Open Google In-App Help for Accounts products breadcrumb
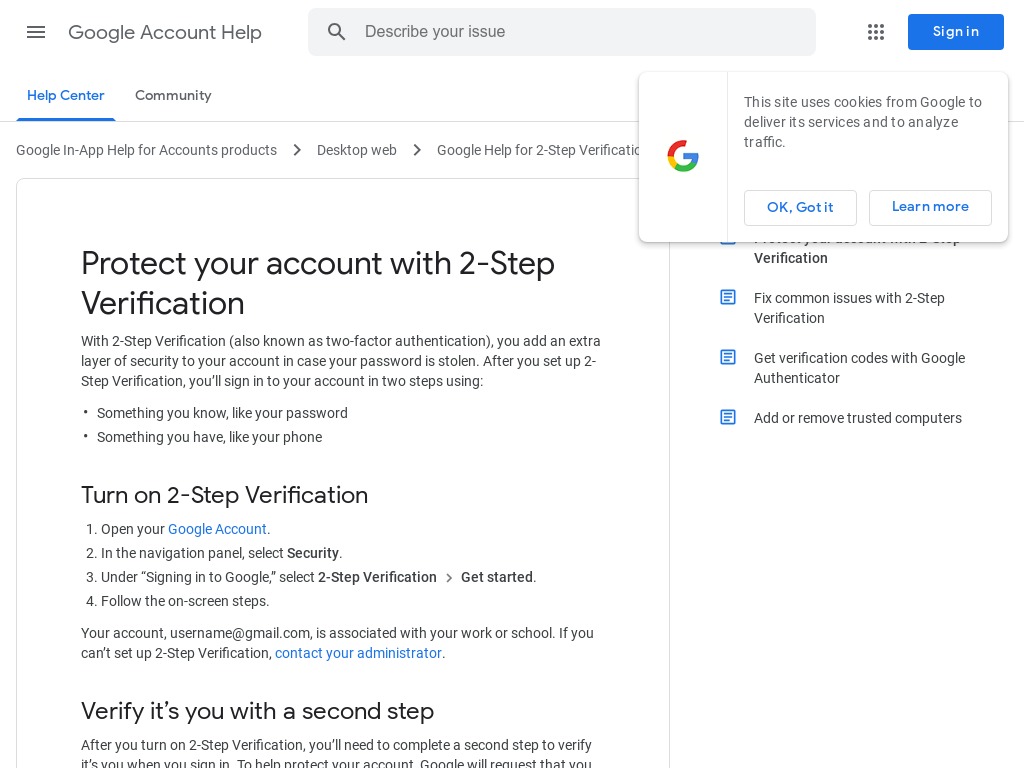1024x768 pixels. 146,150
